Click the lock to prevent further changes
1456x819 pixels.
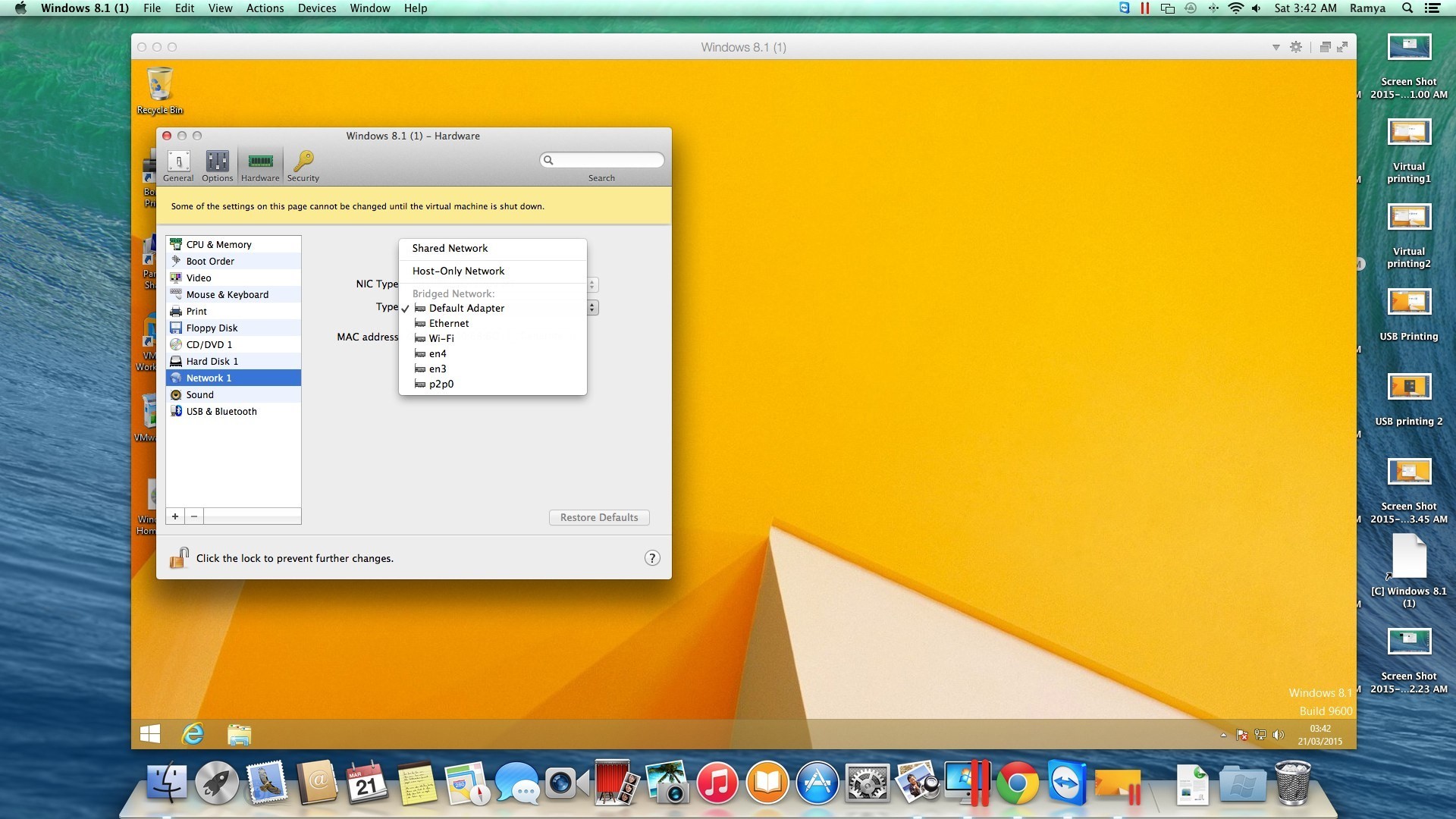click(179, 557)
